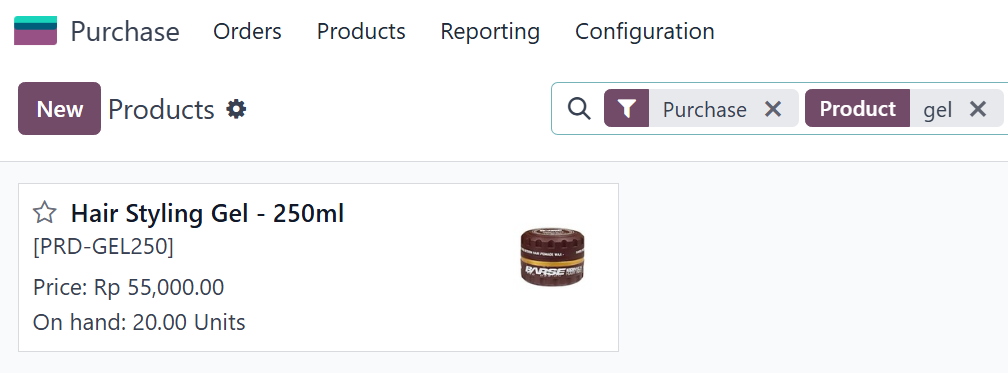This screenshot has width=1008, height=373.
Task: Open the Orders menu
Action: [248, 31]
